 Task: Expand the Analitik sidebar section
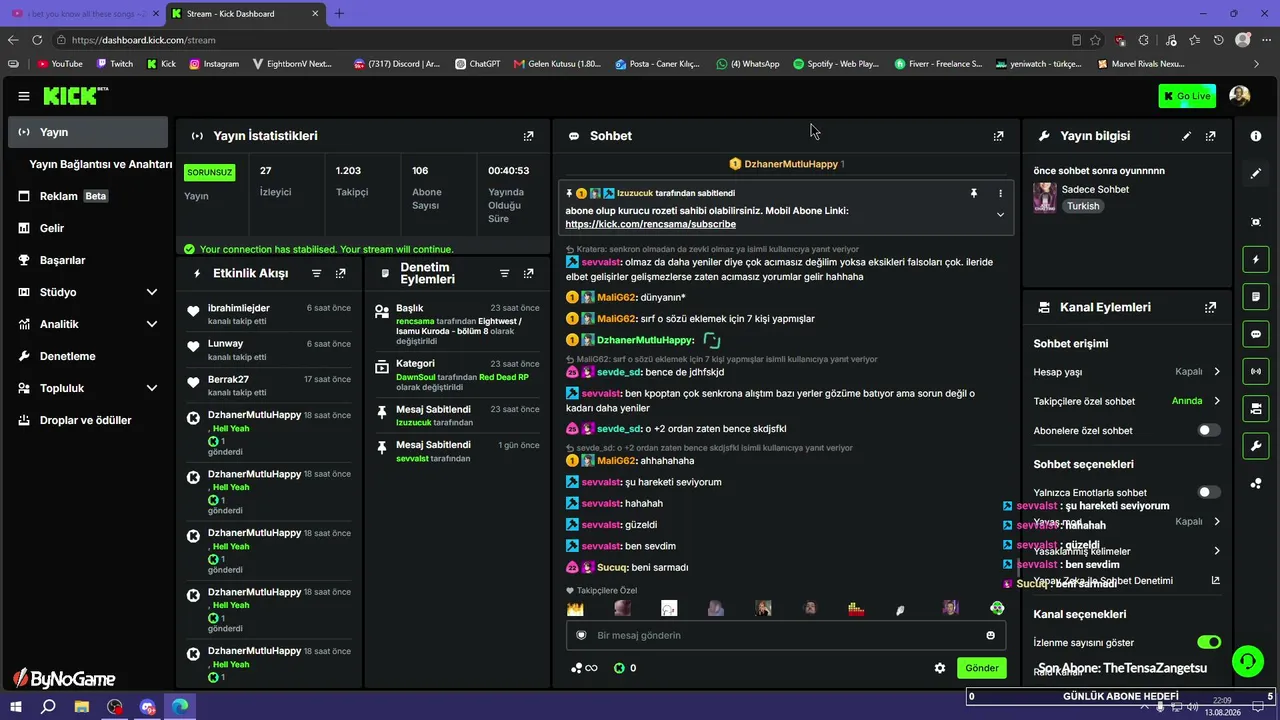152,324
